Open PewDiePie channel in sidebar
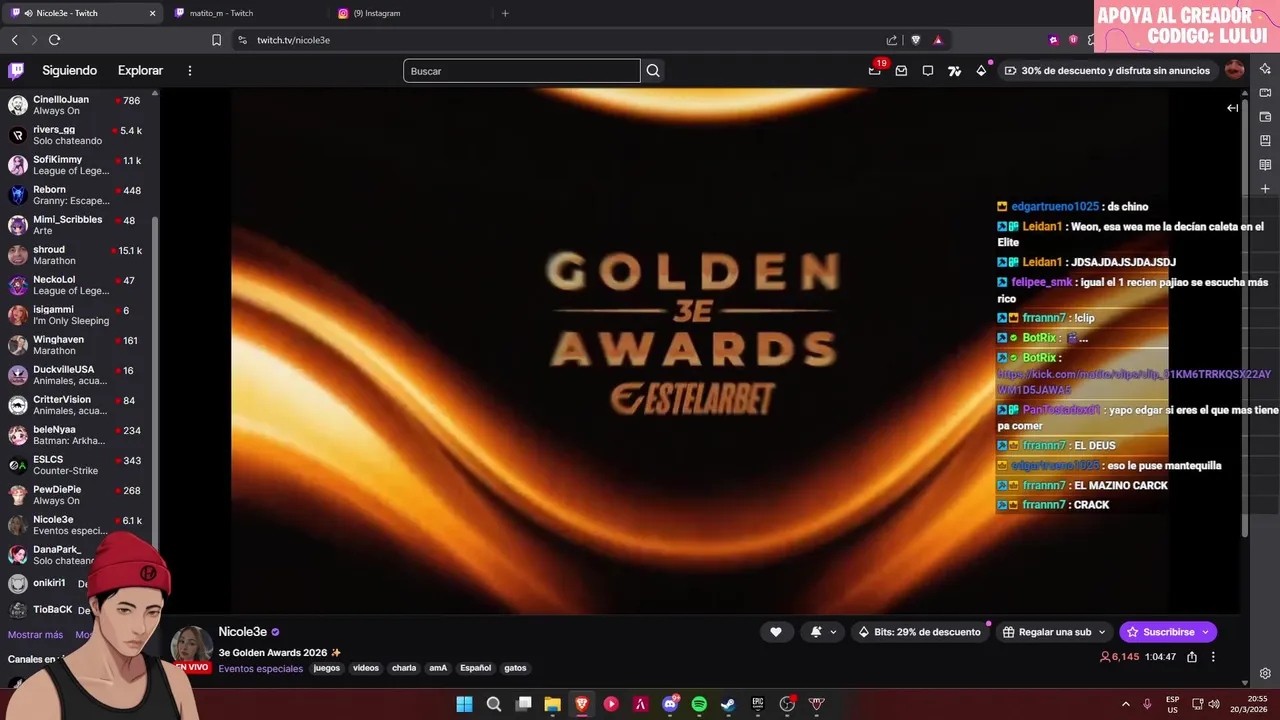The width and height of the screenshot is (1280, 720). click(79, 495)
